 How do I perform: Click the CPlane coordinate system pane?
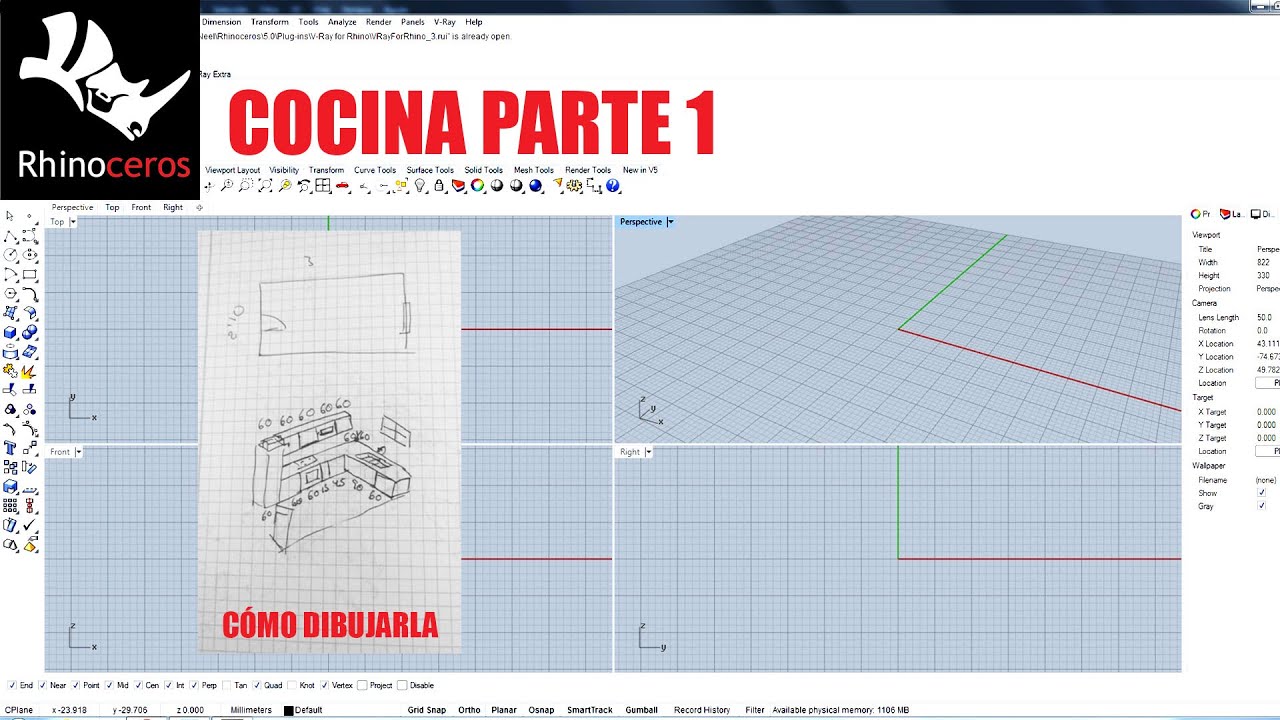coord(20,710)
